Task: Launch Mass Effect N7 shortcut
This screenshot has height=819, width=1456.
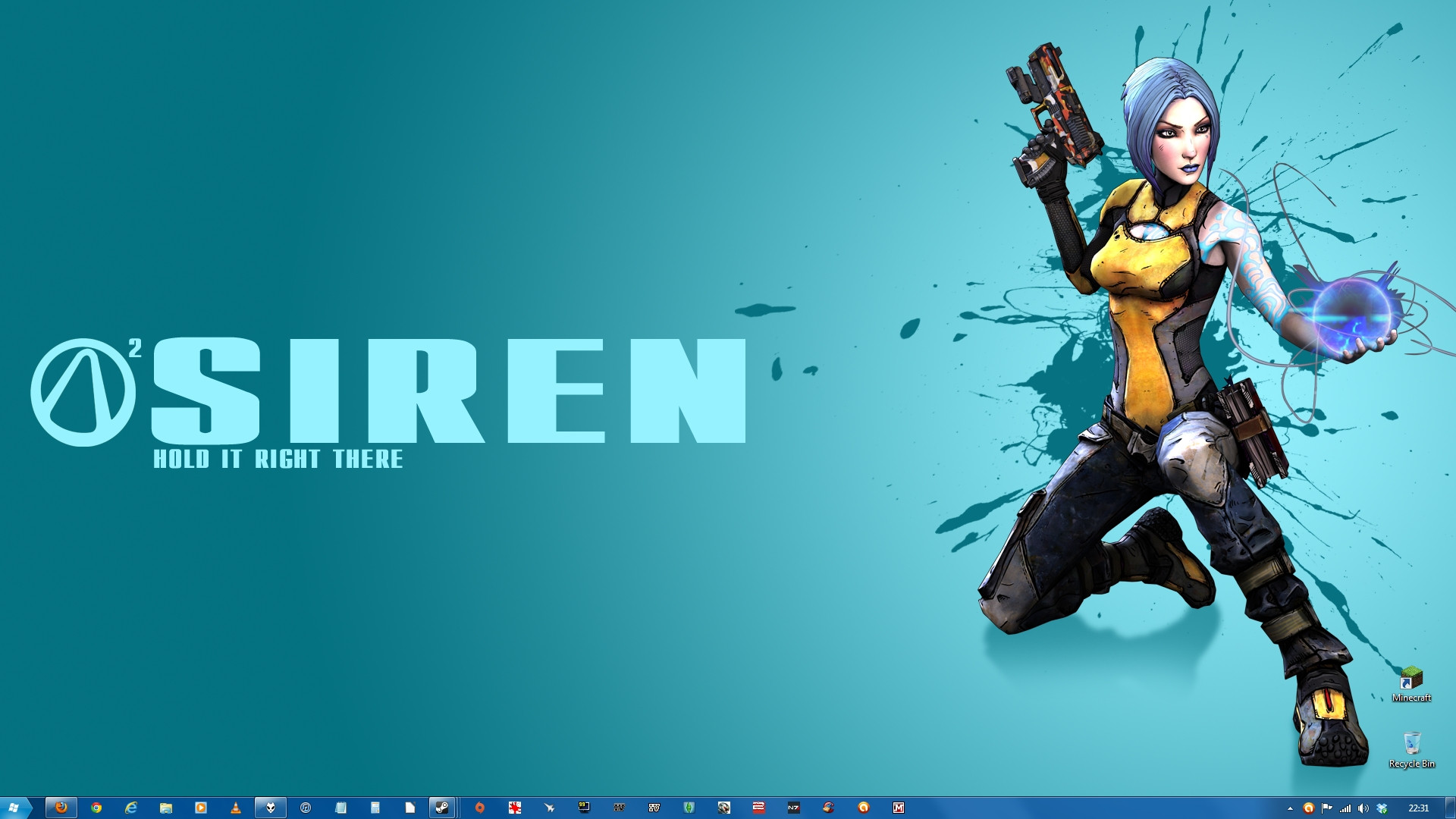Action: (794, 808)
